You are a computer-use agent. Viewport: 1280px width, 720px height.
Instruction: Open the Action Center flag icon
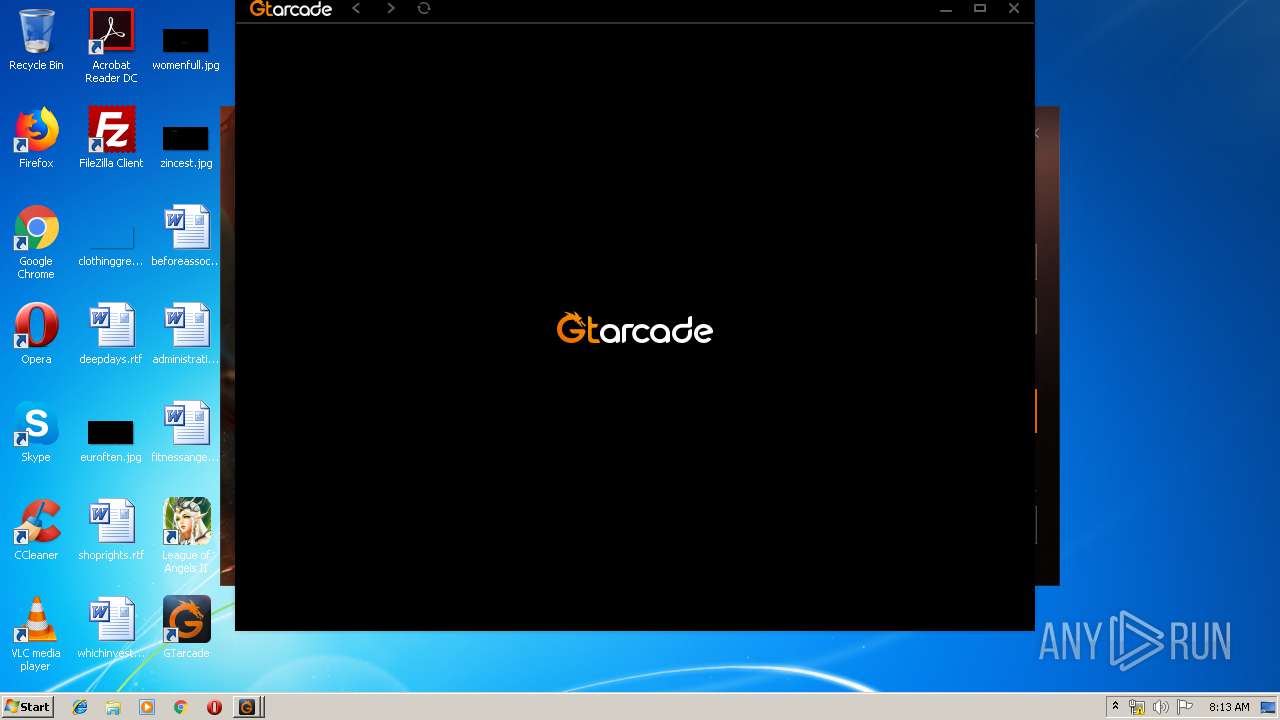click(x=1185, y=707)
